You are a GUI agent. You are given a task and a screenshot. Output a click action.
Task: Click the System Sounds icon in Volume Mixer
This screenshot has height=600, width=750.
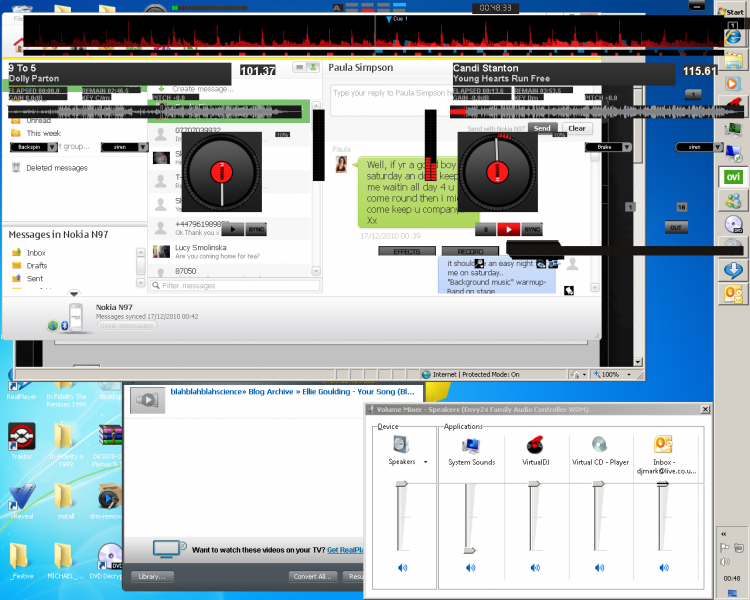click(471, 445)
